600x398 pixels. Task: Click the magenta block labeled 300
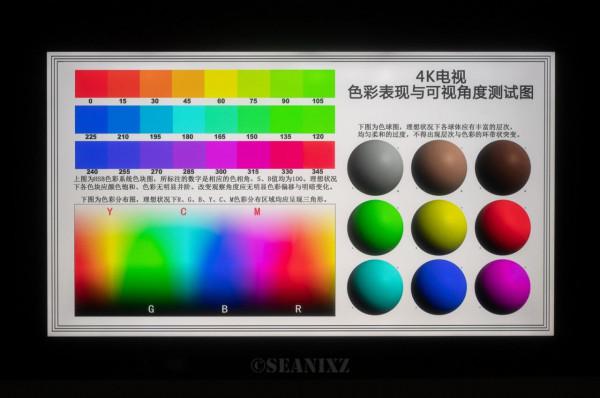221,155
